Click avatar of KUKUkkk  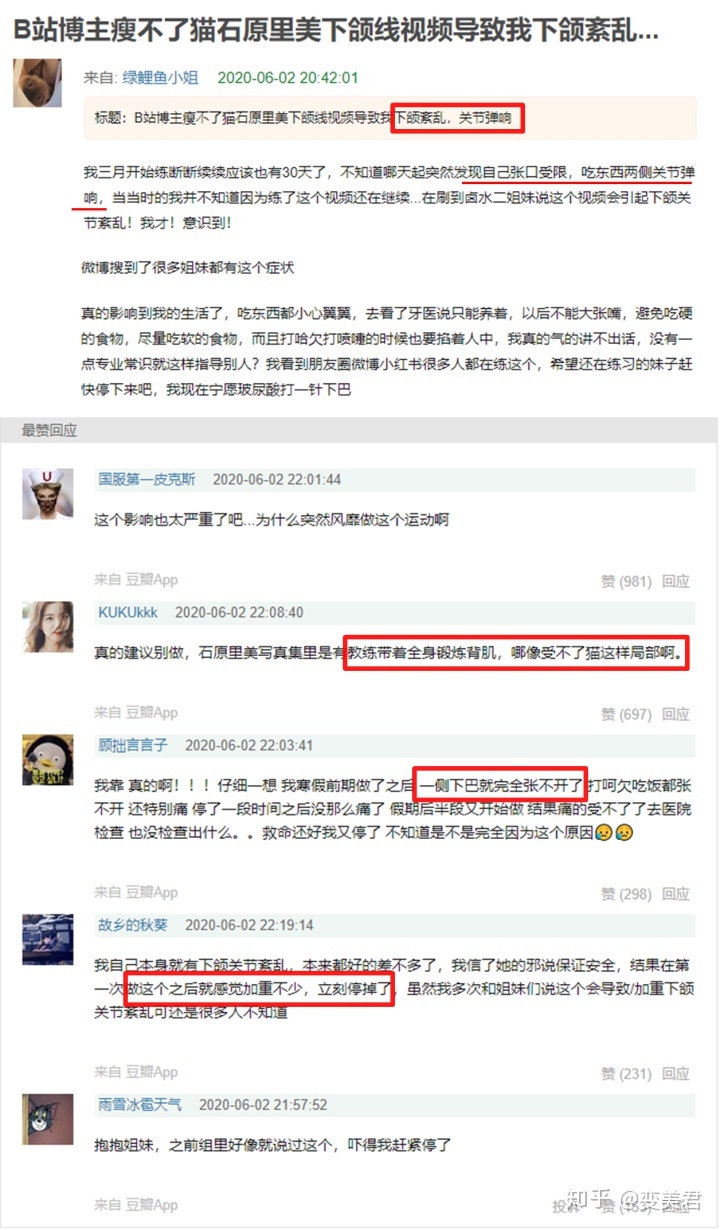[x=48, y=626]
